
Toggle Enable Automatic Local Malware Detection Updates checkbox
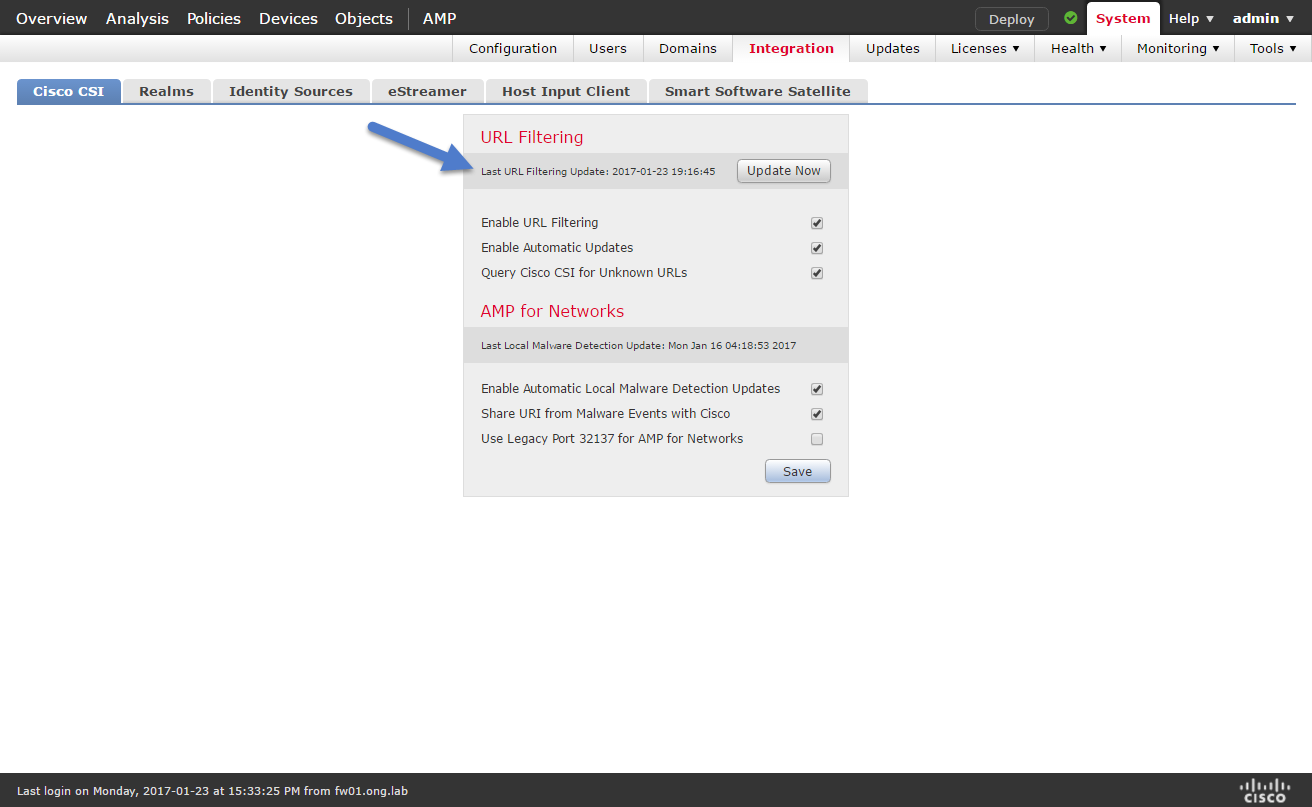tap(817, 389)
